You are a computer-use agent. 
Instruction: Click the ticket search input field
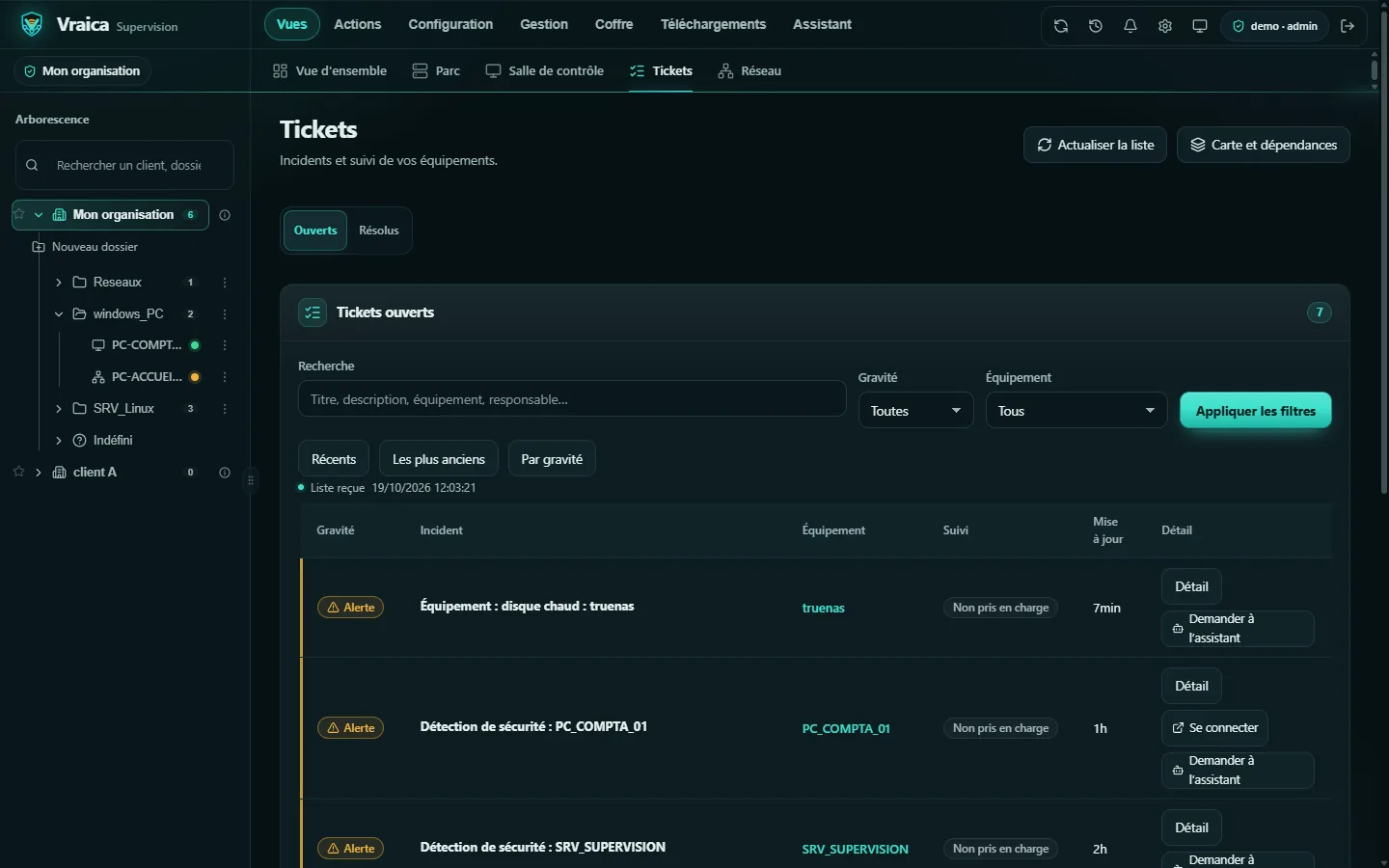point(572,399)
